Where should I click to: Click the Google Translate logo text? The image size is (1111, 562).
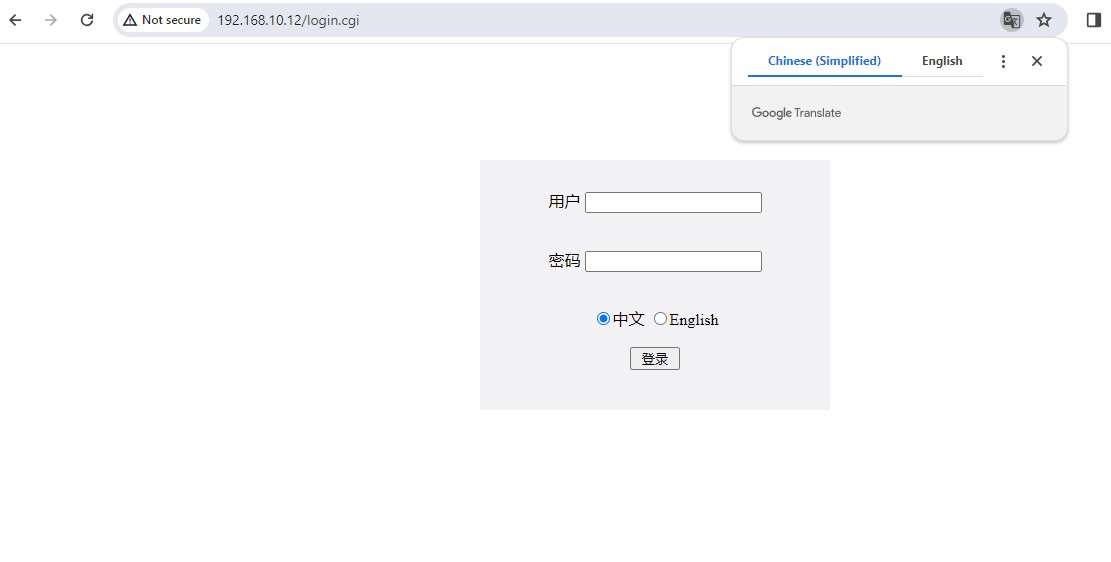(x=796, y=113)
